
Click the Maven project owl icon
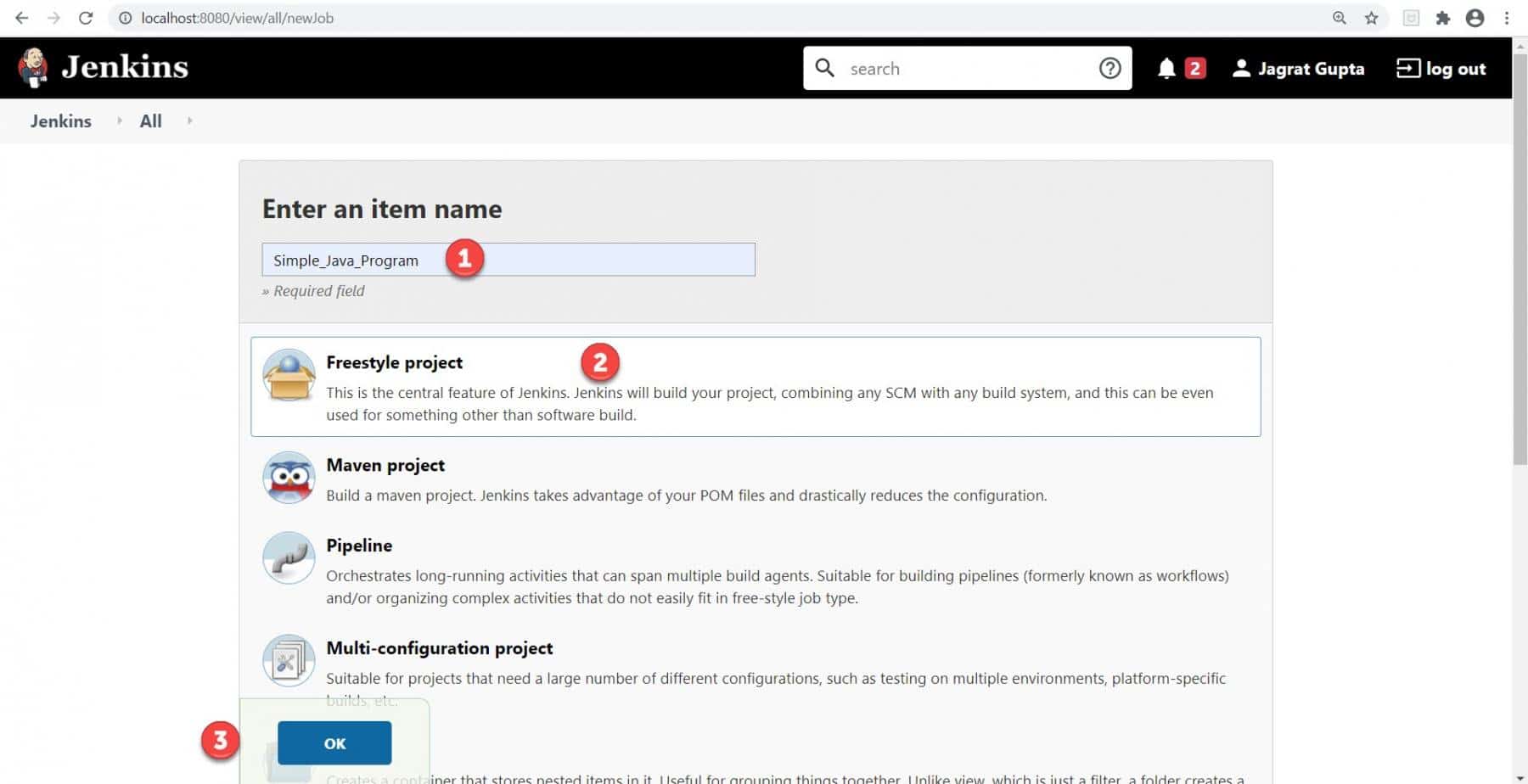(x=288, y=477)
